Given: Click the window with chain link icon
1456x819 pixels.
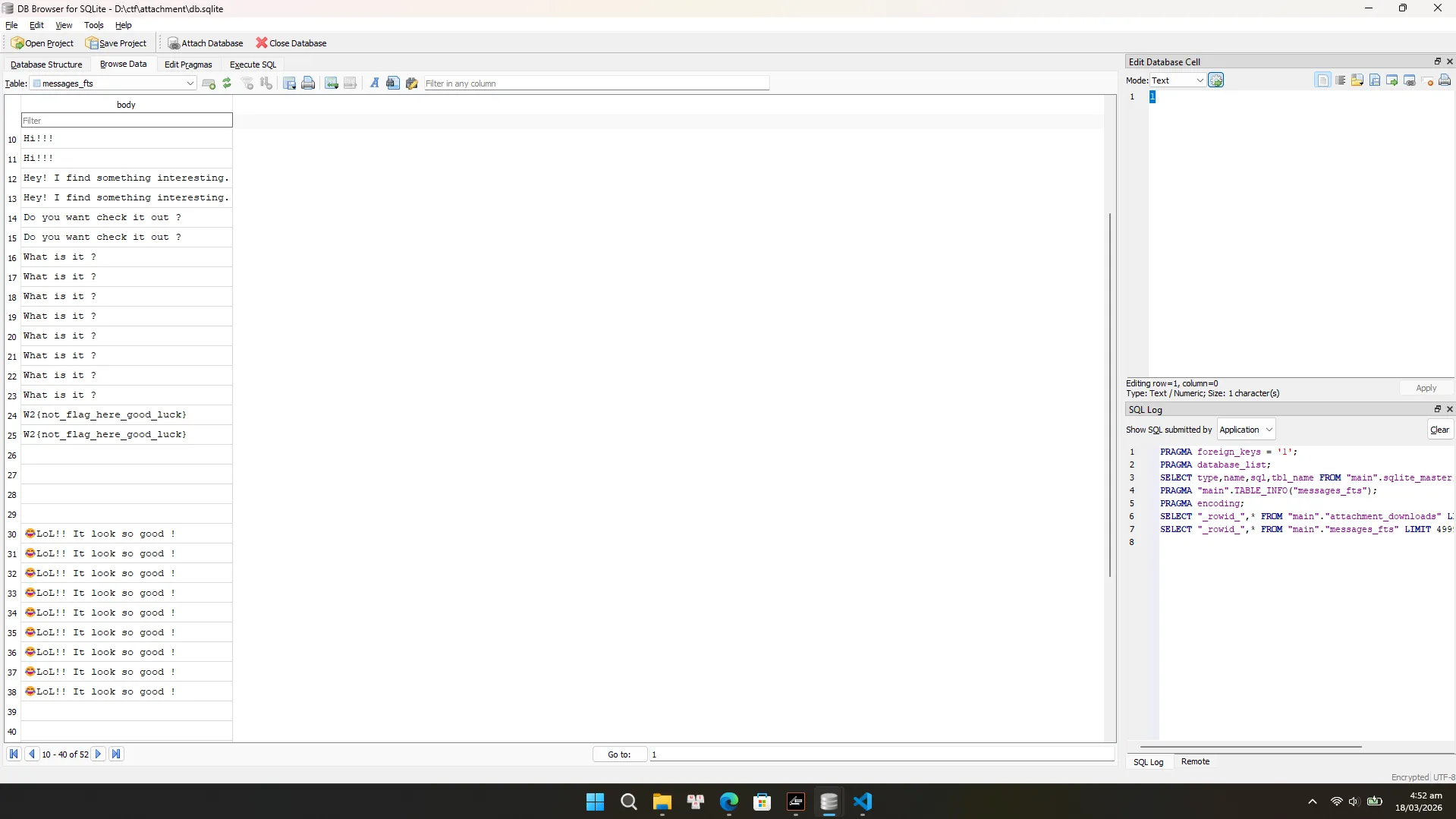Looking at the screenshot, I should click(1410, 80).
